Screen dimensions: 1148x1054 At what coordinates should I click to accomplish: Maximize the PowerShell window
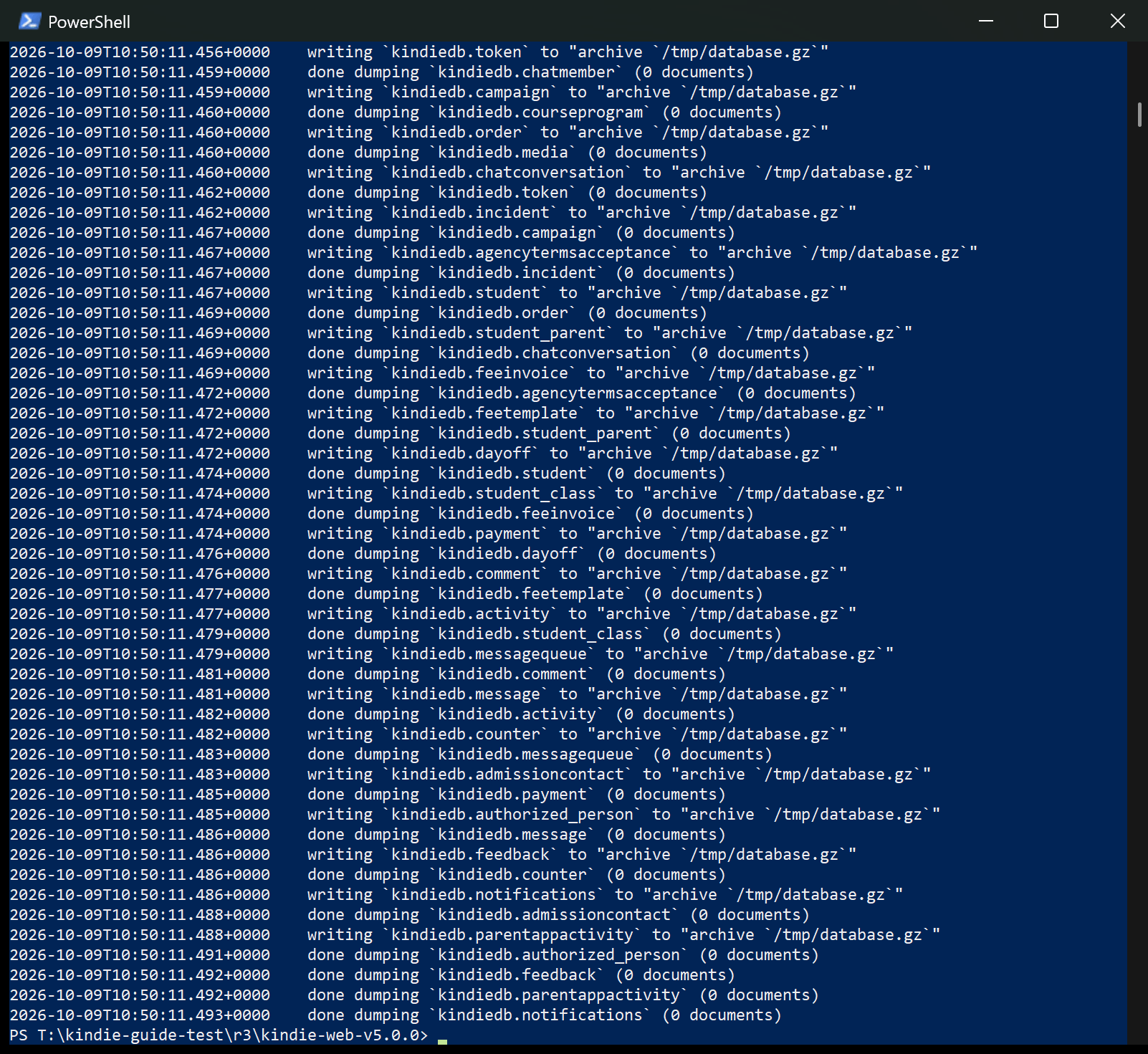(1051, 21)
